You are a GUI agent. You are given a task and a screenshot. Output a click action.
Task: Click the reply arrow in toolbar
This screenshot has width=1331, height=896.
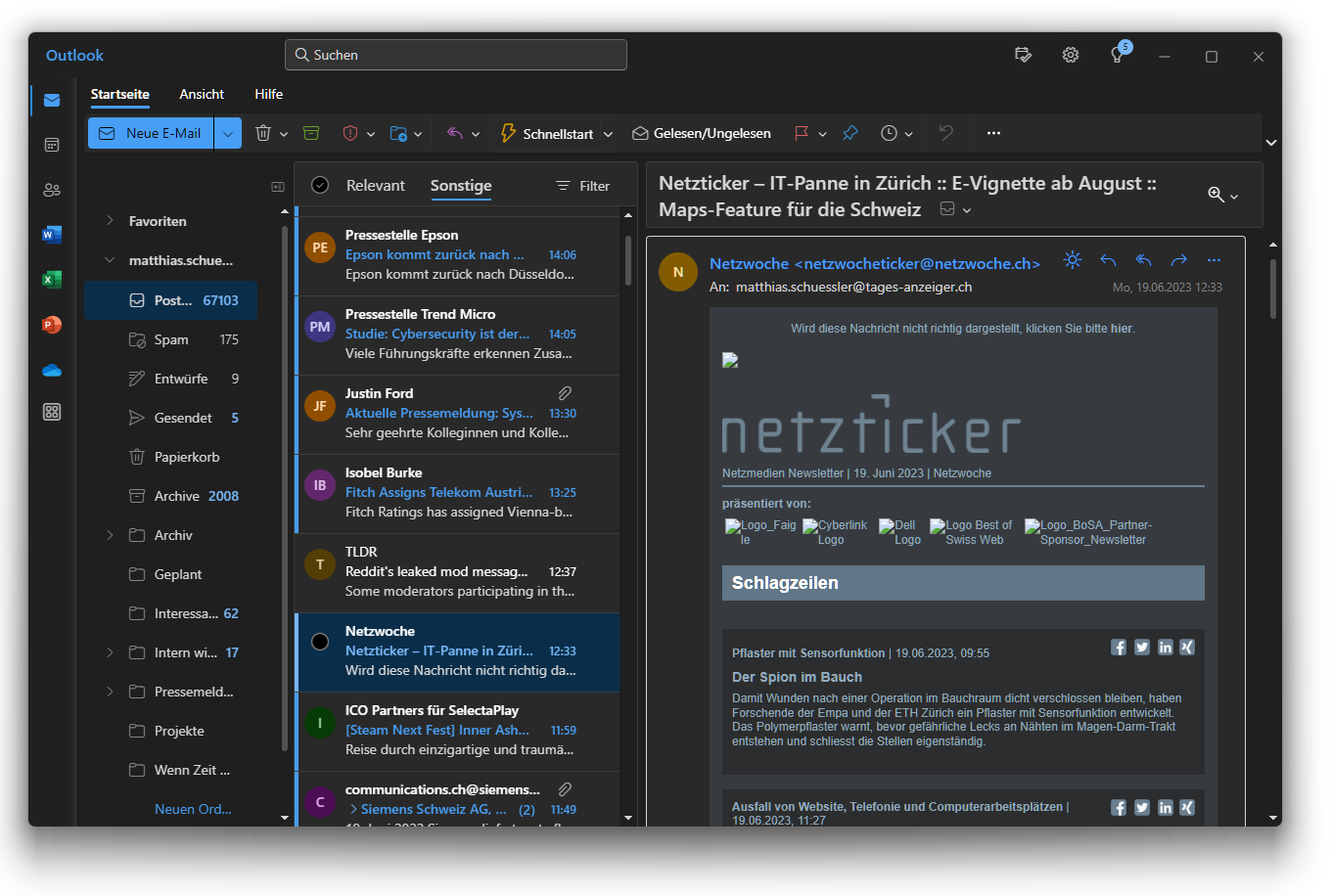[x=454, y=133]
